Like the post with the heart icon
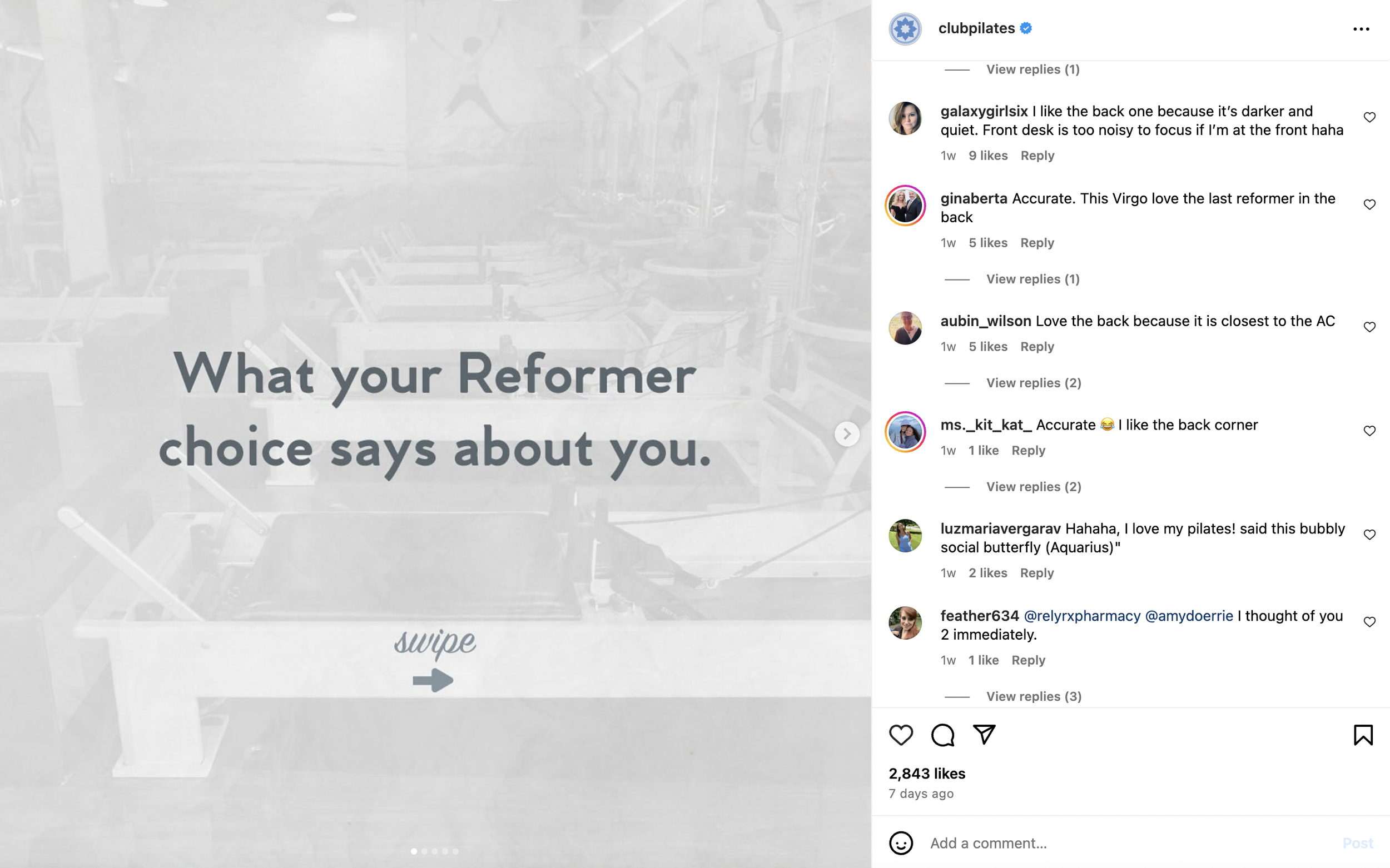This screenshot has width=1390, height=868. click(x=901, y=735)
